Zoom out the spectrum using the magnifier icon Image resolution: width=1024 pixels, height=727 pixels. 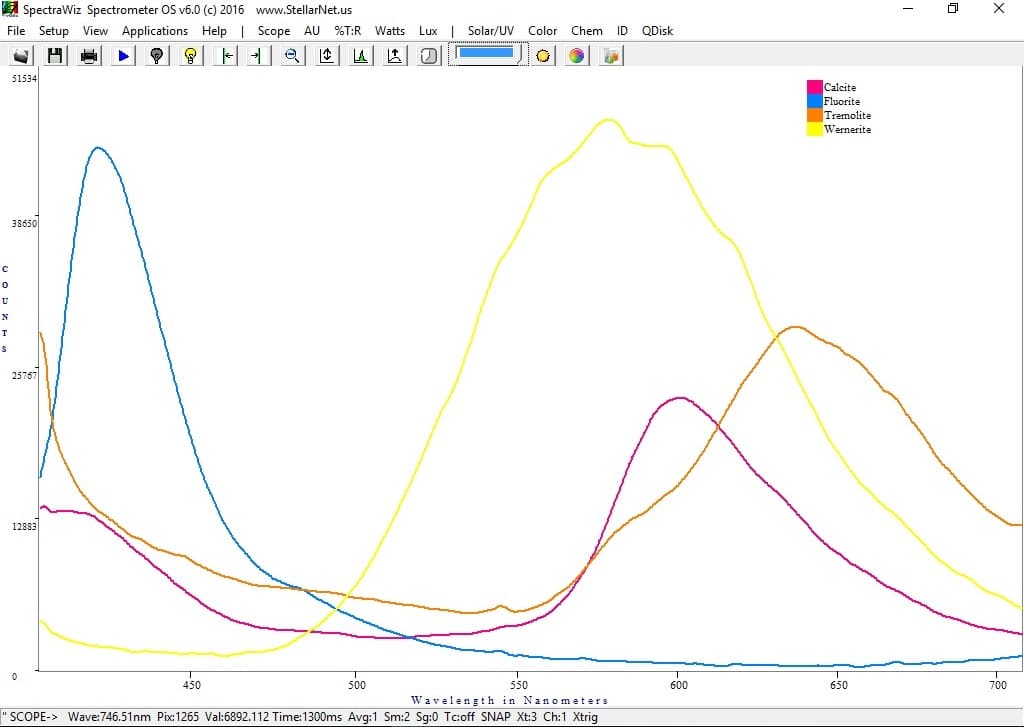291,55
